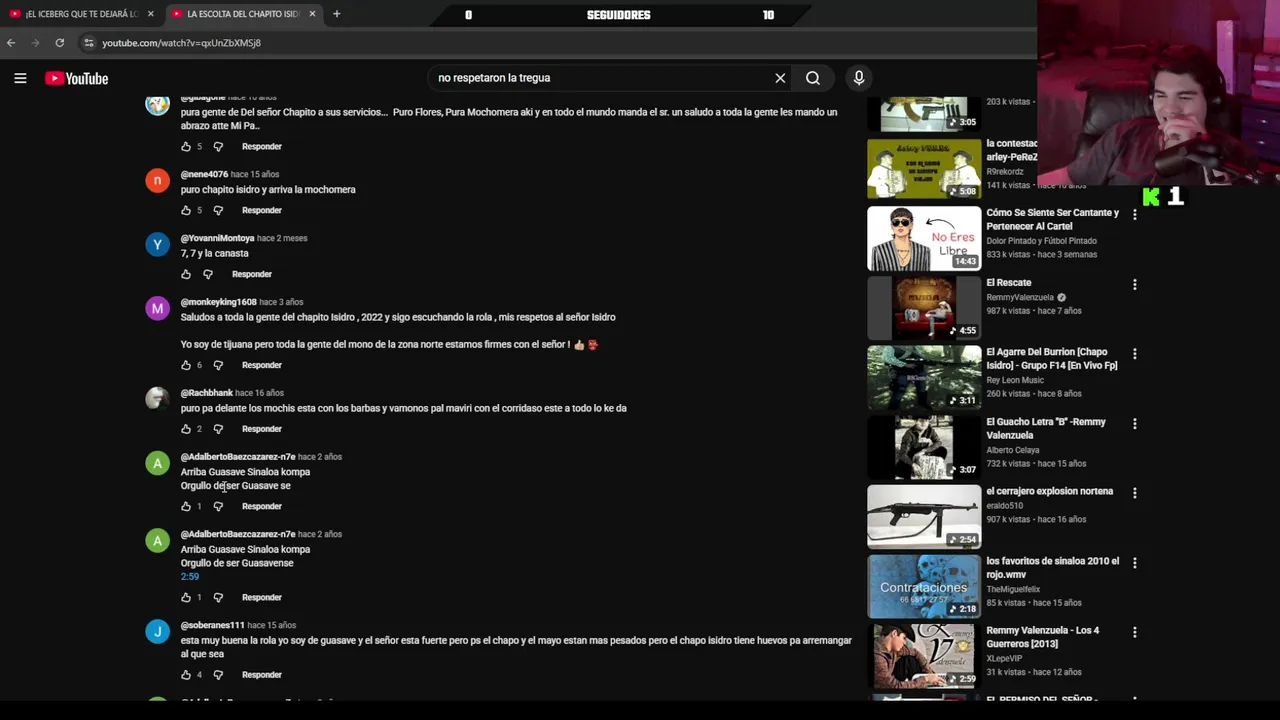Screen dimensions: 1280x720
Task: Select the "7, 7 y la canasta" comment text
Action: 215,253
